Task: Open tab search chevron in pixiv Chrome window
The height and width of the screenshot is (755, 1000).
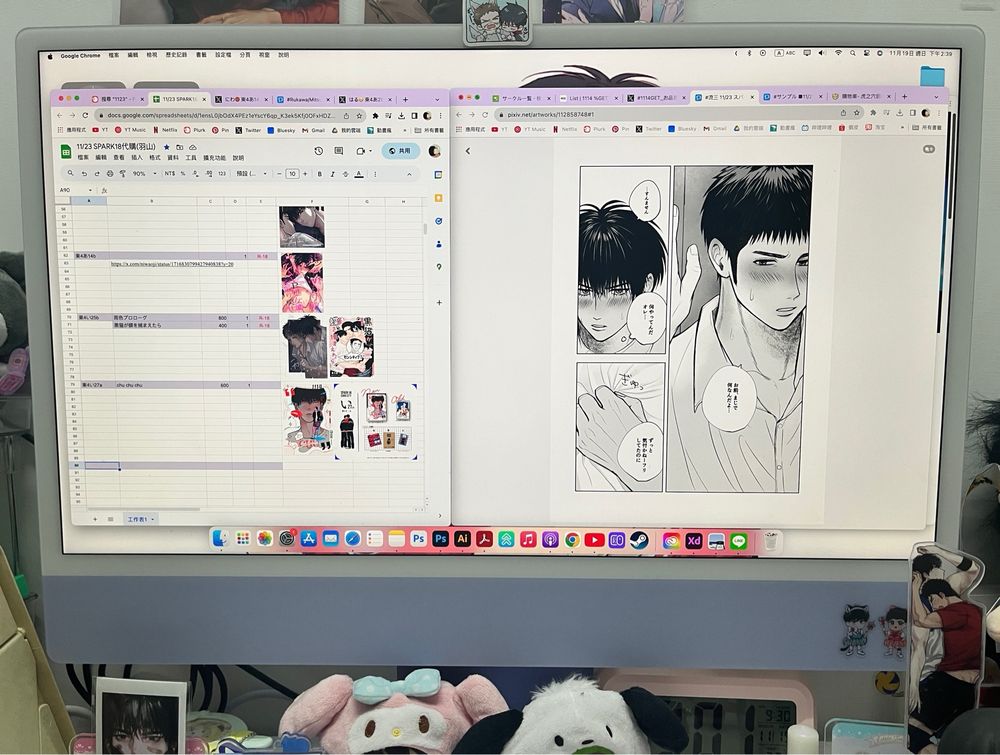Action: [x=936, y=97]
